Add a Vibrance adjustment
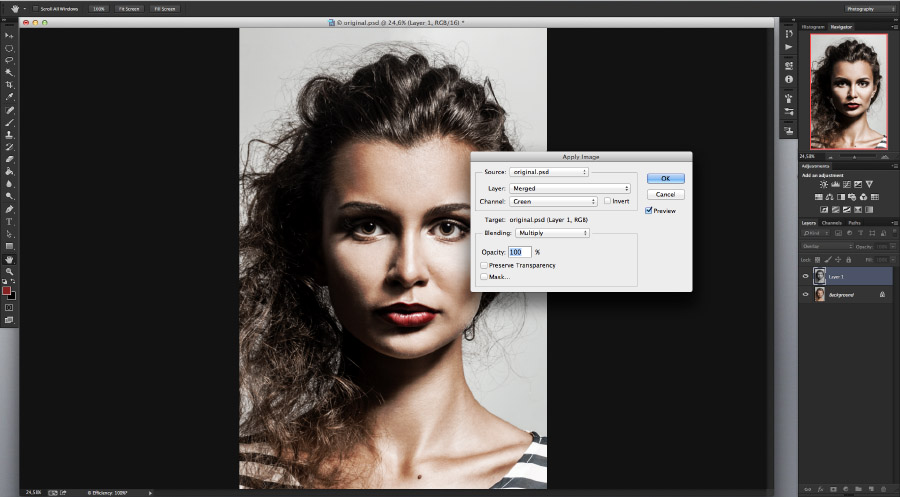The width and height of the screenshot is (900, 497). coord(869,185)
